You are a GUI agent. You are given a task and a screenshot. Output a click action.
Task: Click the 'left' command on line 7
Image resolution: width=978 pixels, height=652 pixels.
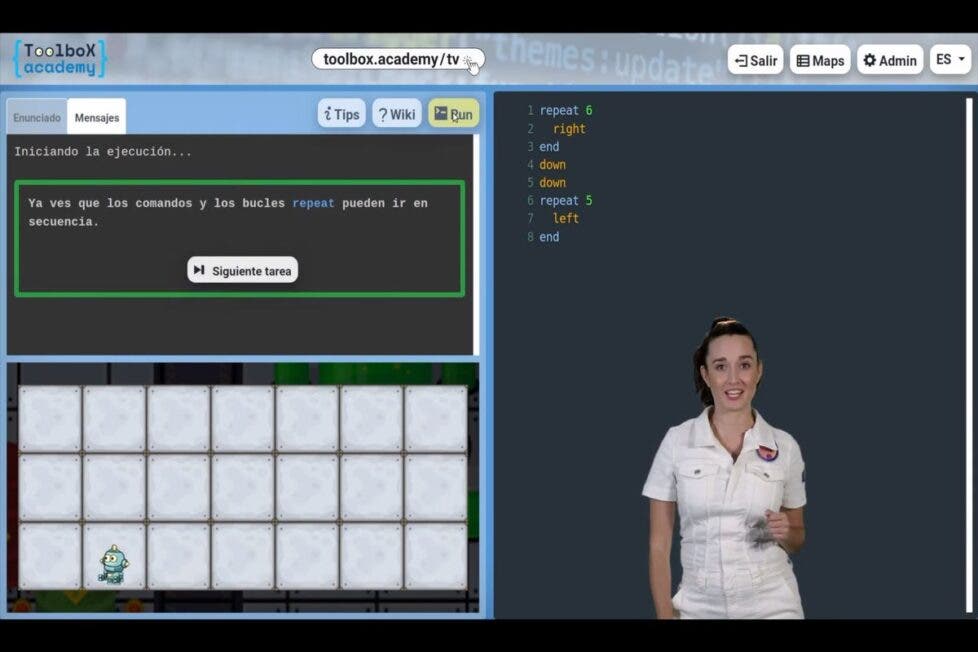tap(566, 219)
